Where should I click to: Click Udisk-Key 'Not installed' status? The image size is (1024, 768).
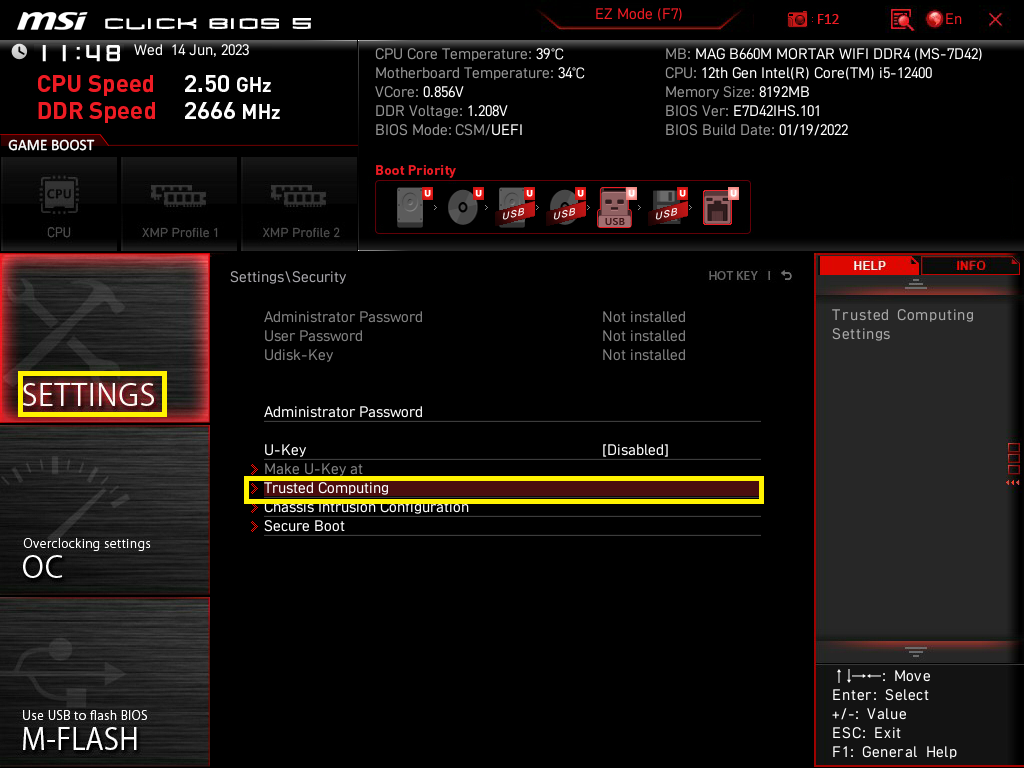point(644,355)
